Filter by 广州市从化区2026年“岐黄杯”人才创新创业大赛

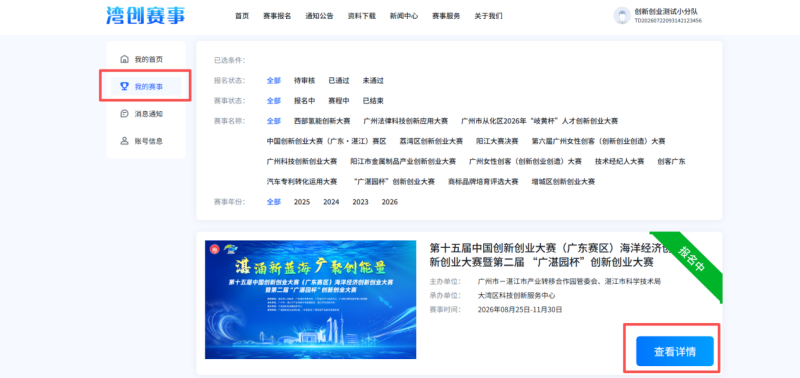tap(539, 121)
